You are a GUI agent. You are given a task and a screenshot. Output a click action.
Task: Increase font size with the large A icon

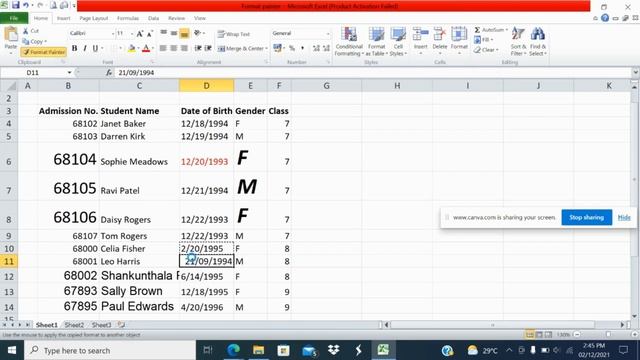(x=140, y=34)
